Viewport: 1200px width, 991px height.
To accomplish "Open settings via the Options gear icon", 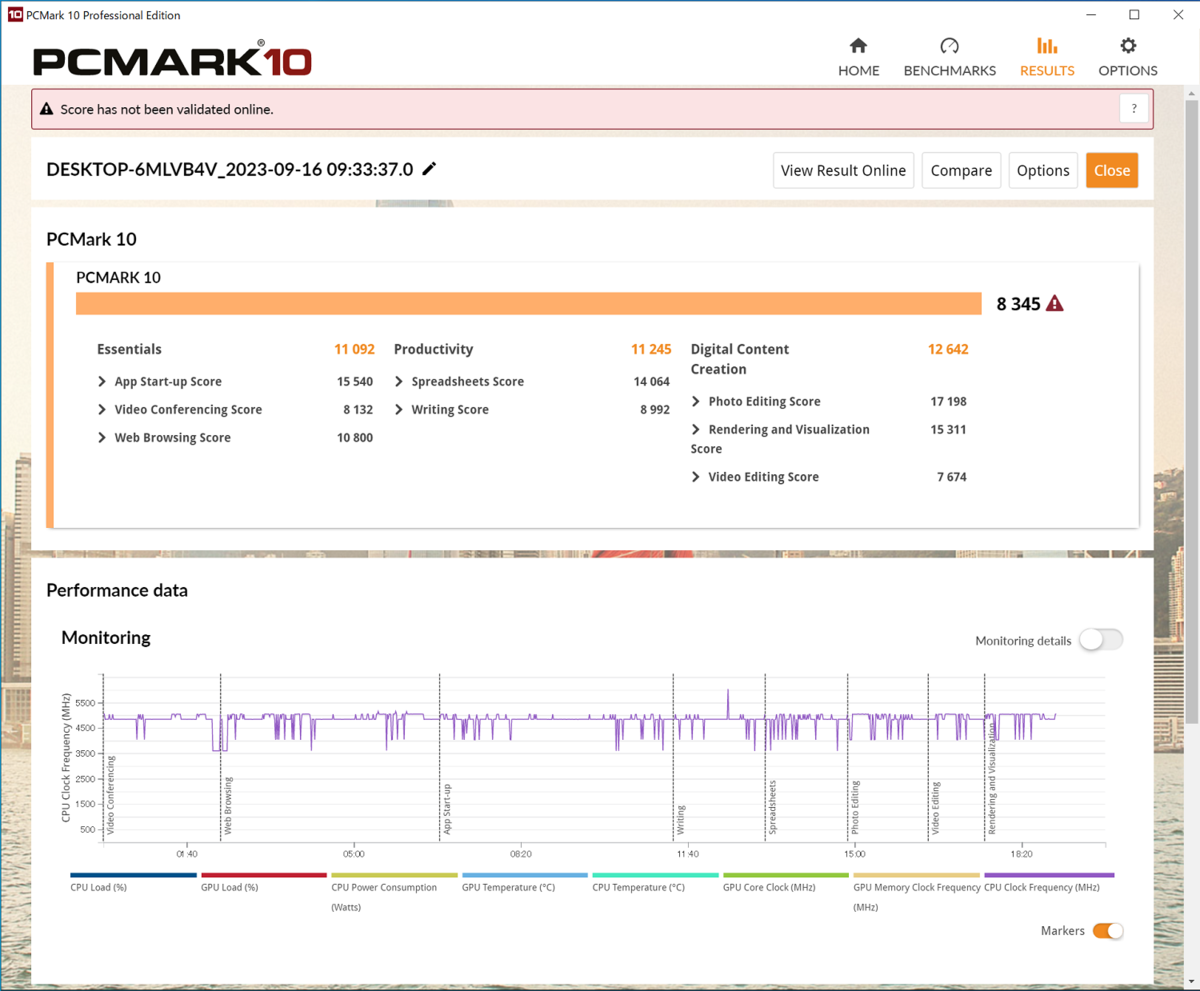I will tap(1127, 45).
